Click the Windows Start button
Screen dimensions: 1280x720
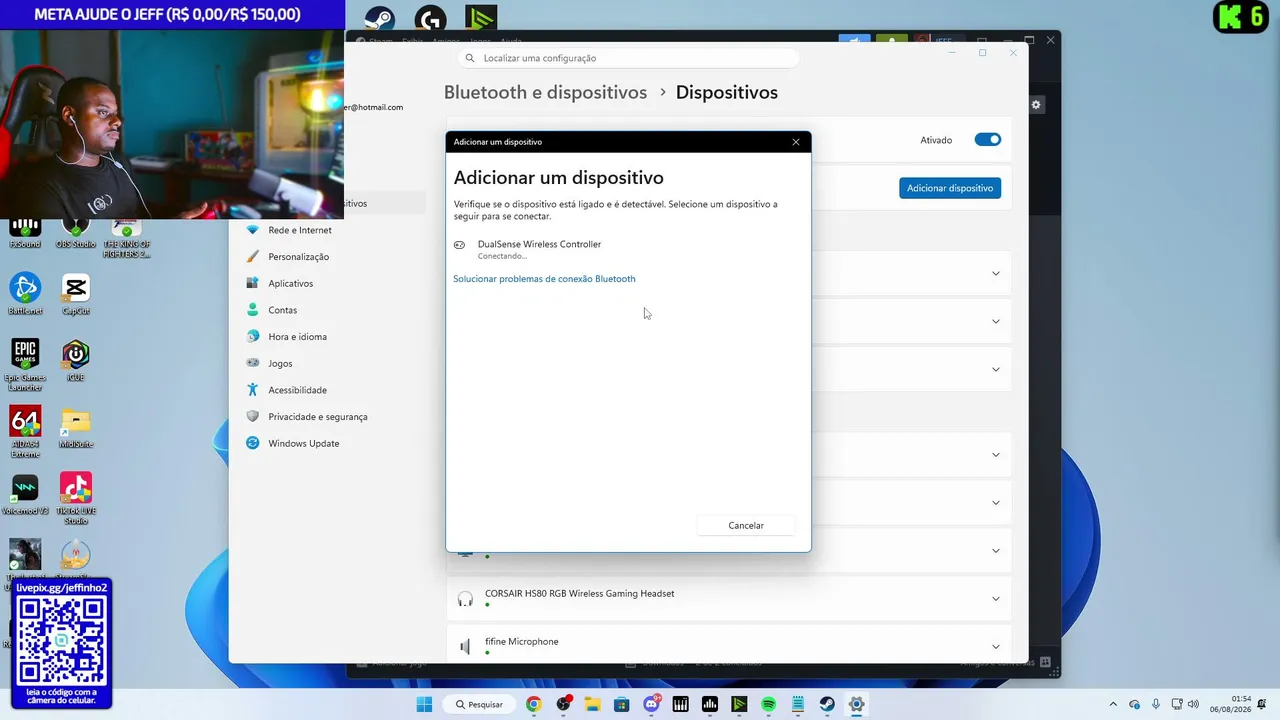click(424, 704)
